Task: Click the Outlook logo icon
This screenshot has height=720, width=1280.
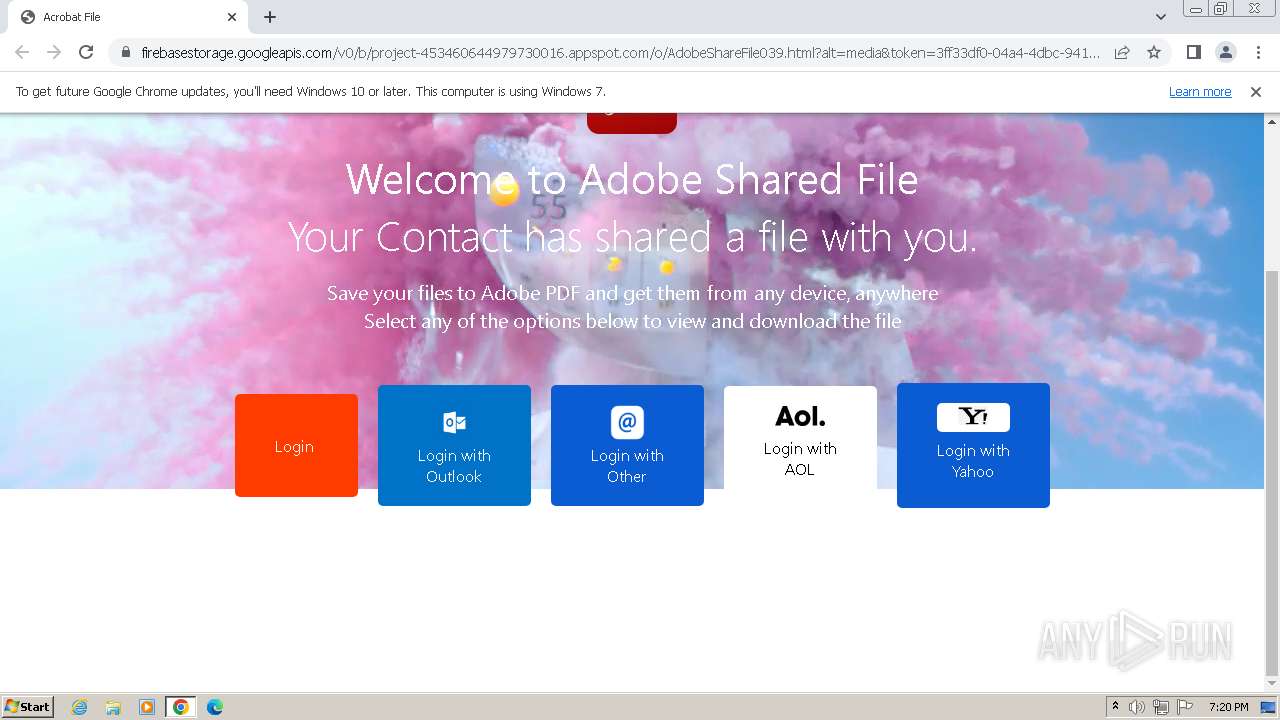Action: pos(454,422)
